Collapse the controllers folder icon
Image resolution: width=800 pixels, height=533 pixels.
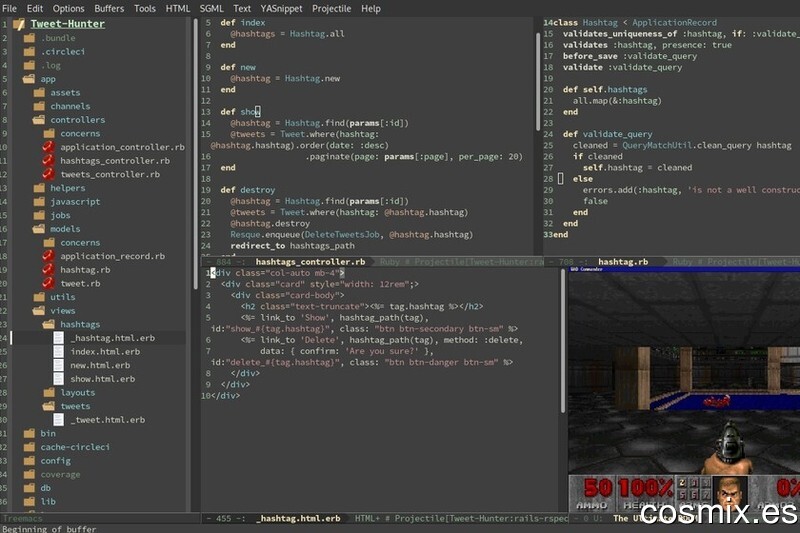tap(39, 120)
